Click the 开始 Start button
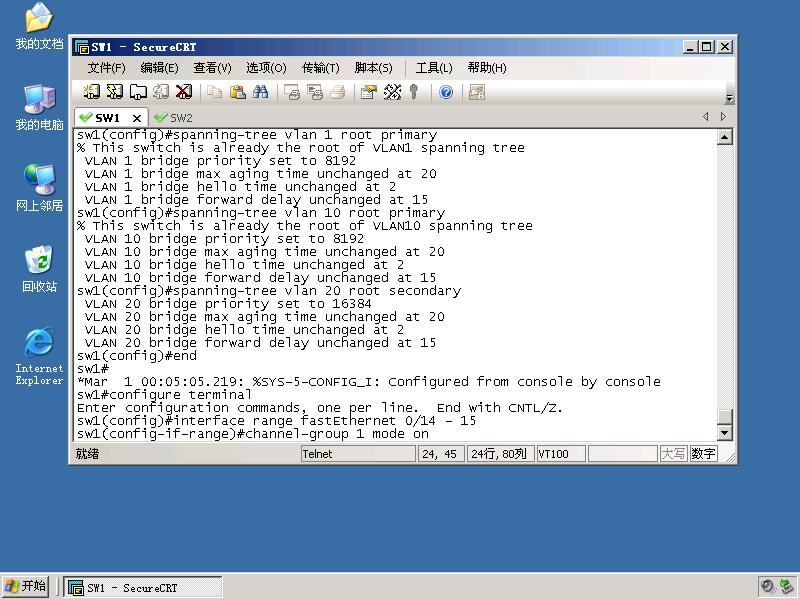The image size is (800, 600). tap(26, 587)
